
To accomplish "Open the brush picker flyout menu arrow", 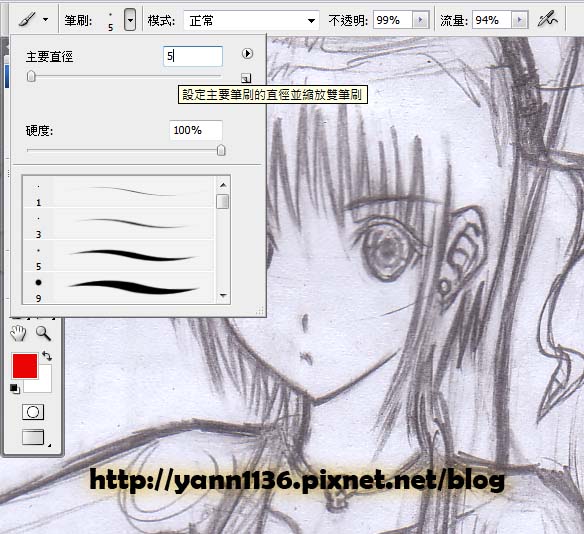I will (247, 54).
